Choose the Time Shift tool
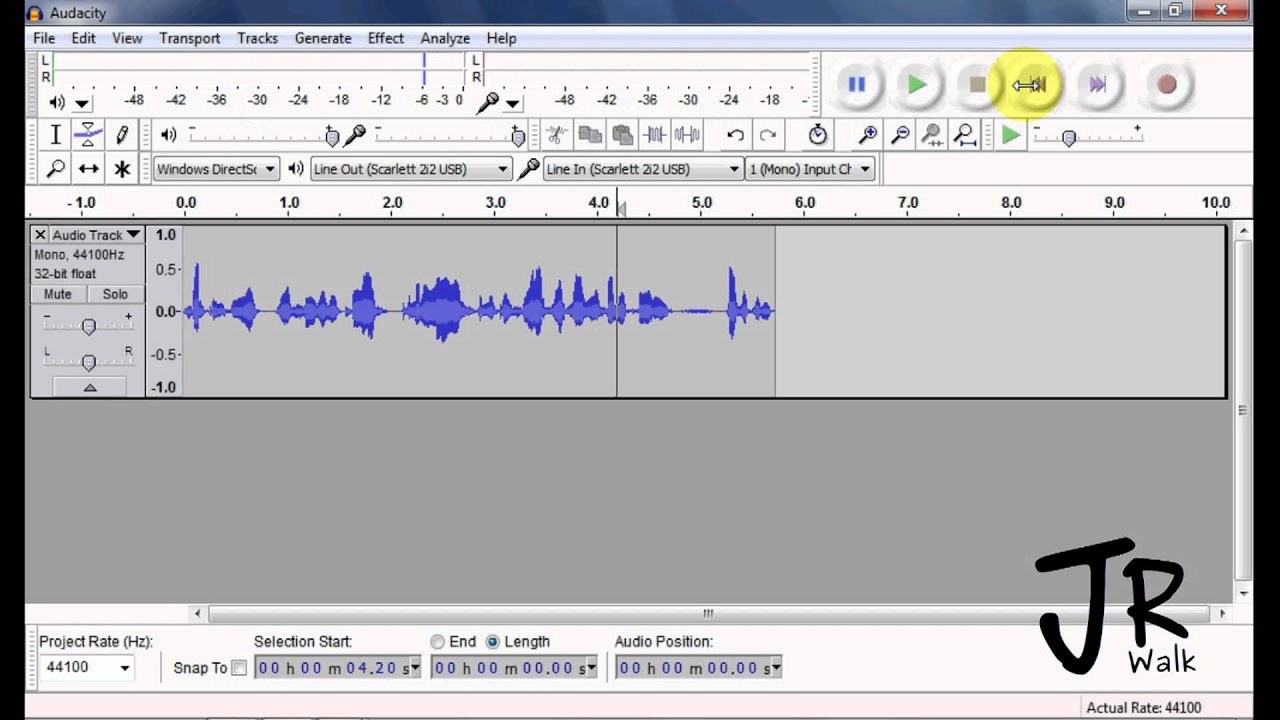Screen dimensions: 1280x720 pos(89,169)
